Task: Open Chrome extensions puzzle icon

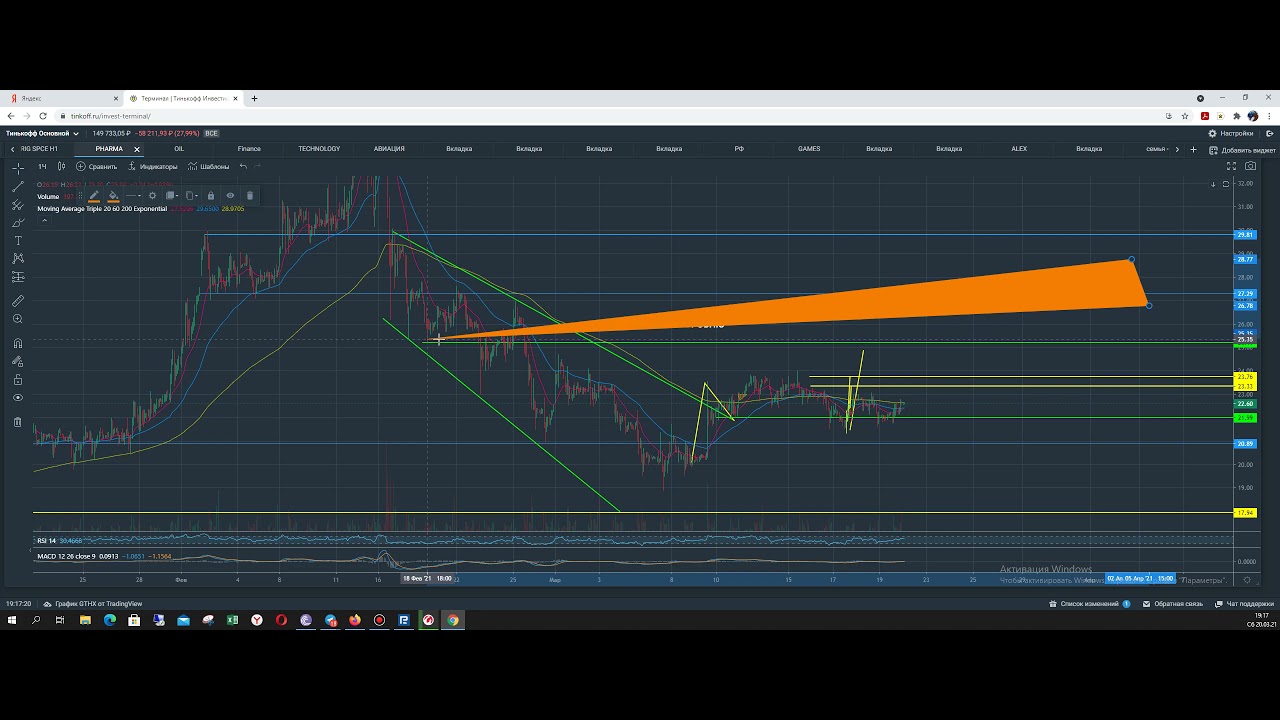Action: [1237, 116]
